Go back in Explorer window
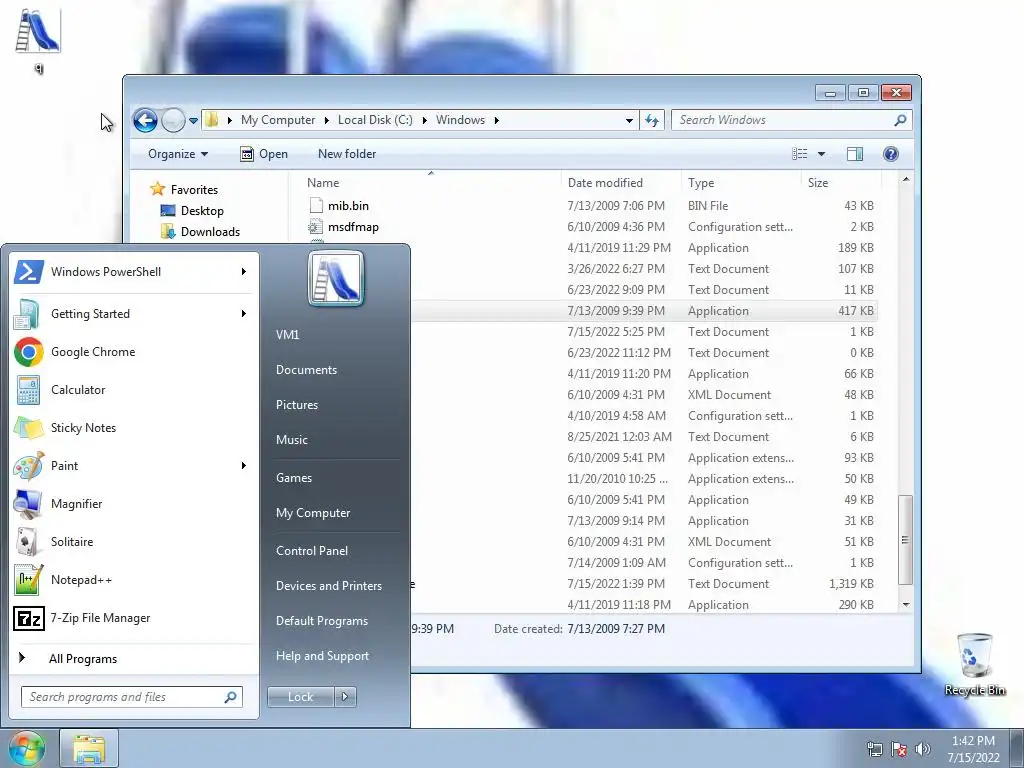Image resolution: width=1024 pixels, height=768 pixels. (x=145, y=120)
